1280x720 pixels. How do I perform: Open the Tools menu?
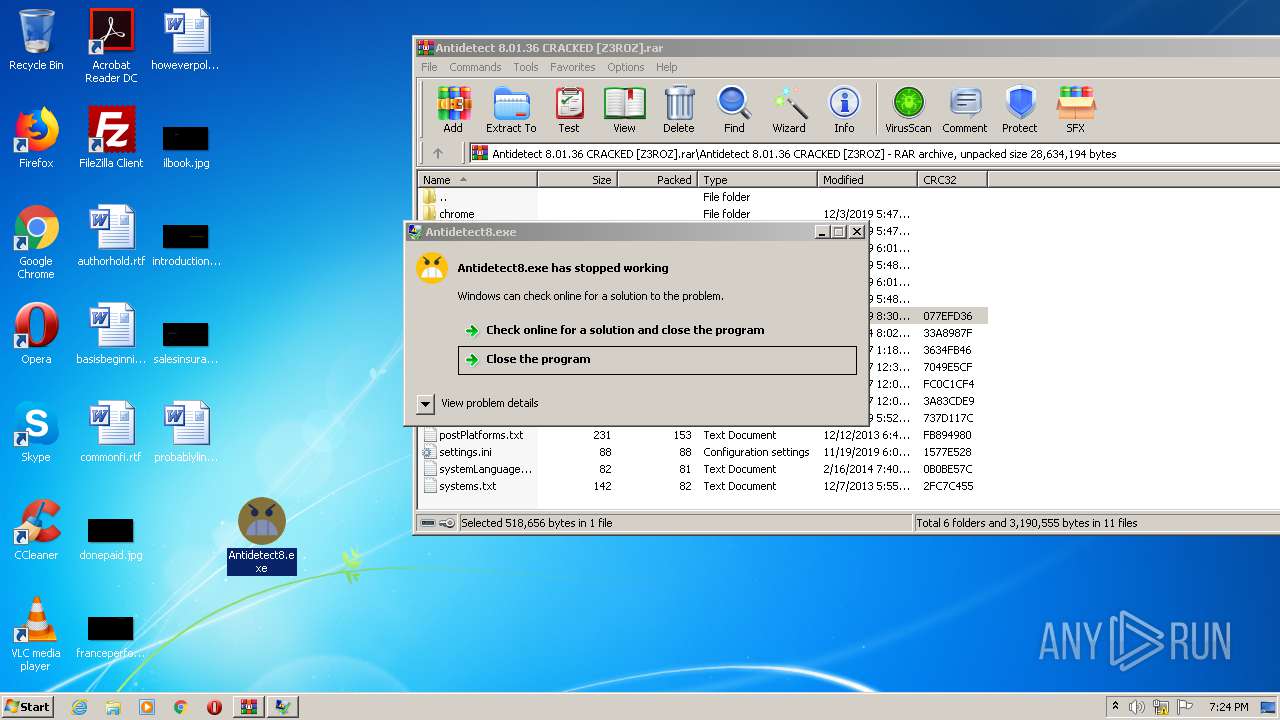tap(526, 67)
